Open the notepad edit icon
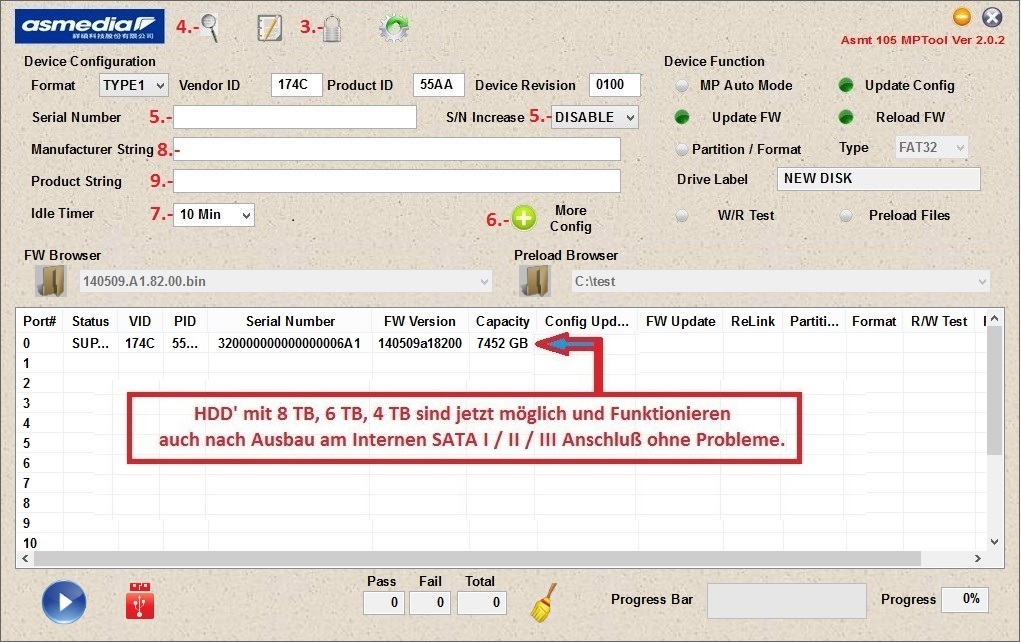This screenshot has height=642, width=1021. (269, 28)
